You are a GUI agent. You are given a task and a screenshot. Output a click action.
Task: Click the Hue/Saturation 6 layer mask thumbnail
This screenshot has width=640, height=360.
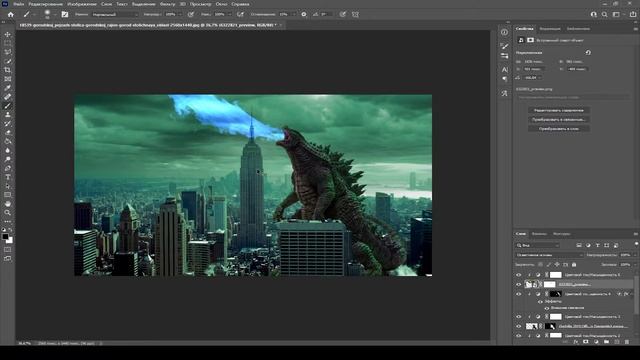point(556,275)
